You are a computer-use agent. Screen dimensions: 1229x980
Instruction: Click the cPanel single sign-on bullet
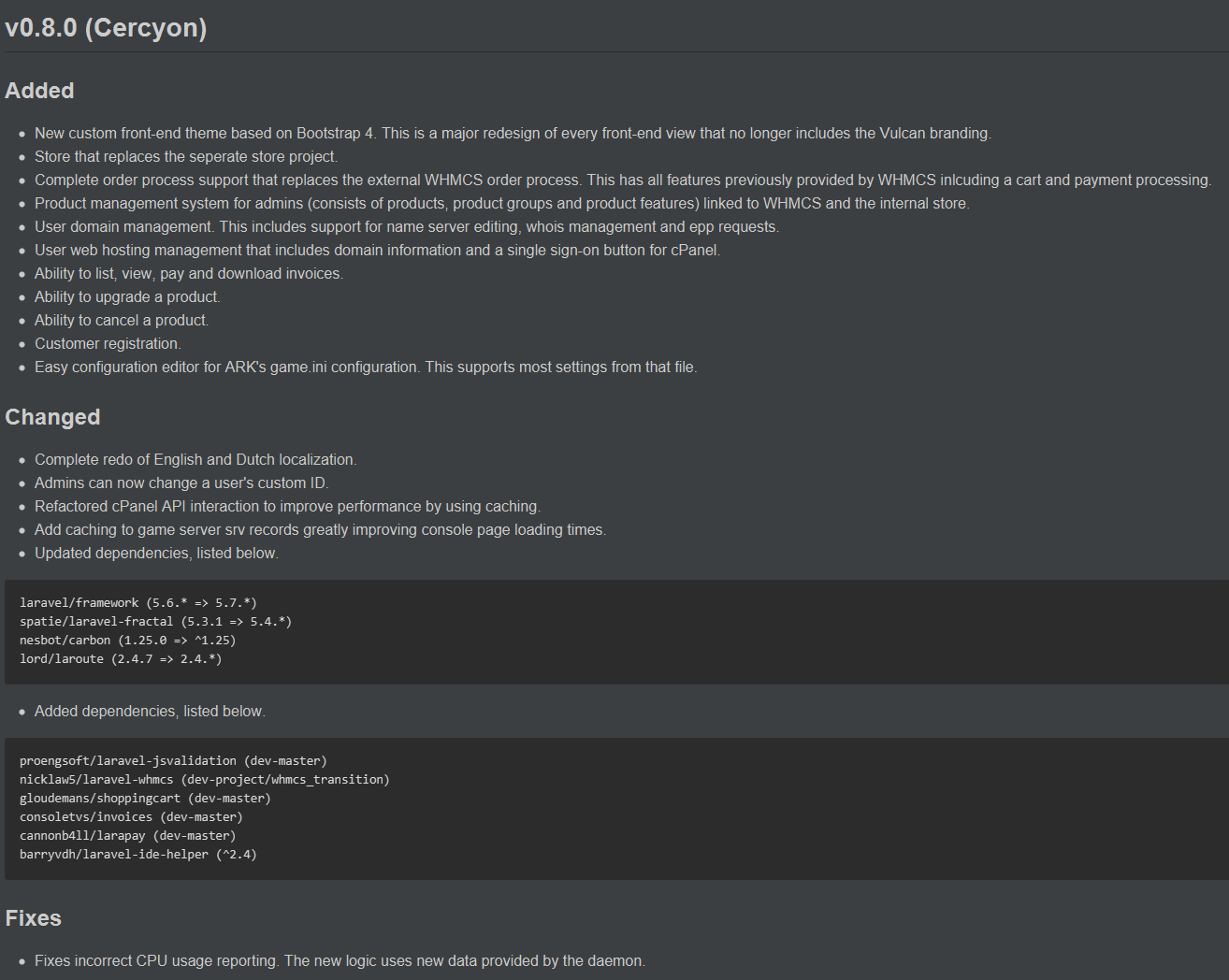click(377, 251)
